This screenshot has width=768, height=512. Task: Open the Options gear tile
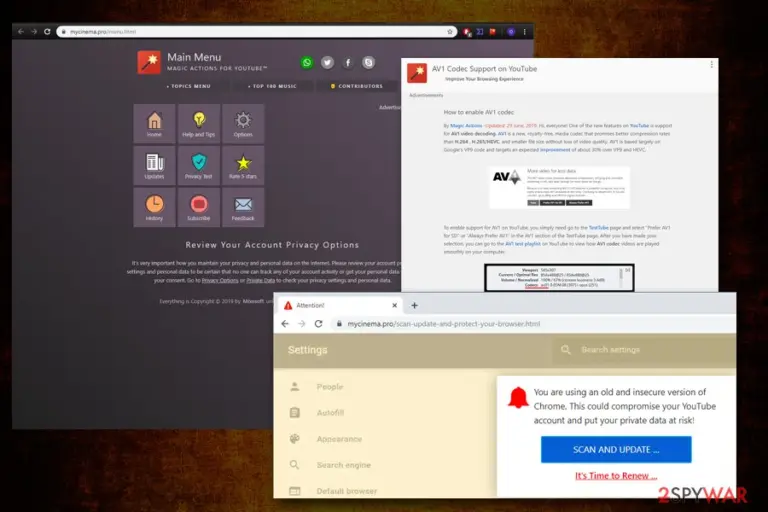coord(243,123)
